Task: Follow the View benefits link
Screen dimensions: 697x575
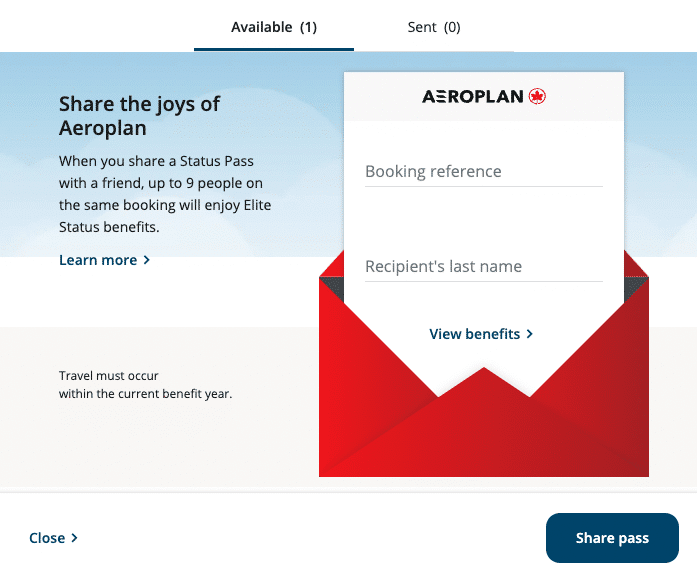Action: click(475, 334)
